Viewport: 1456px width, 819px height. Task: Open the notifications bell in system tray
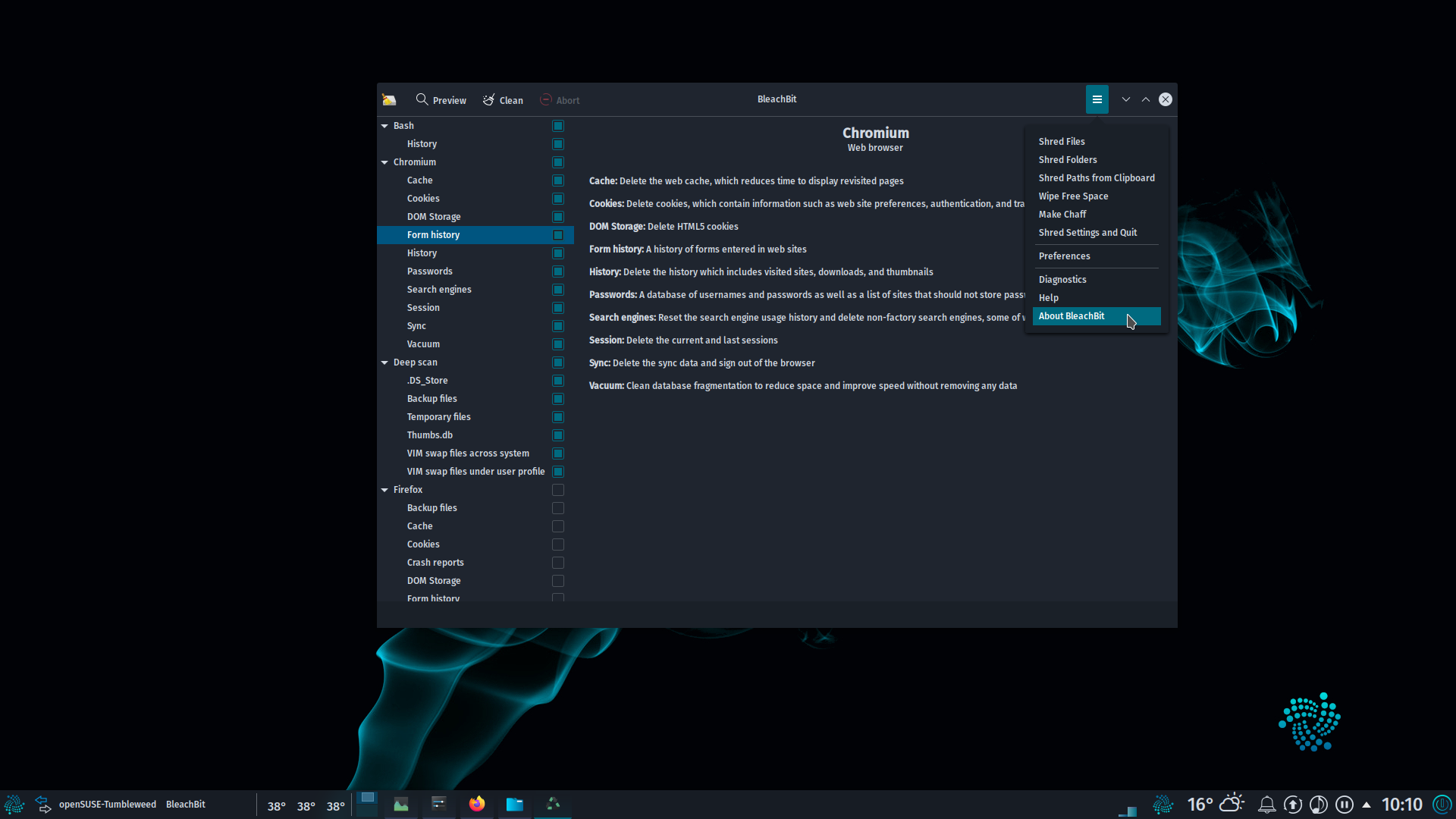[1266, 805]
